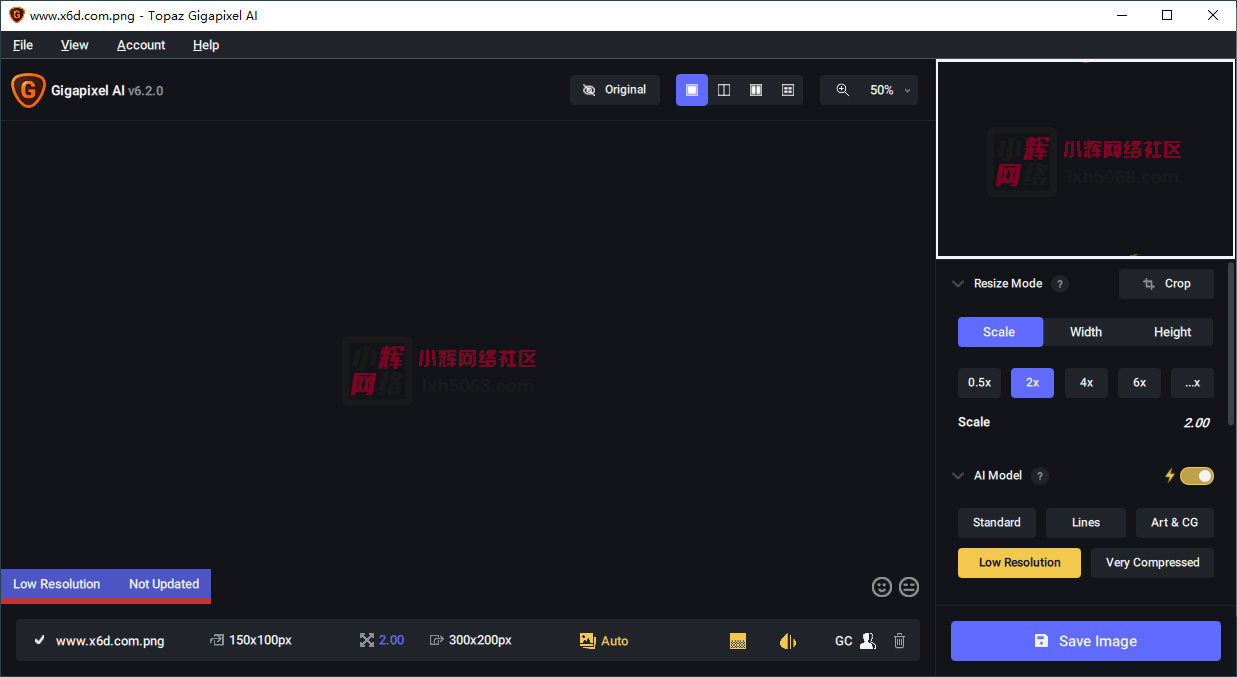The width and height of the screenshot is (1237, 677).
Task: Edit the Scale value 2.00 field
Action: click(x=1196, y=423)
